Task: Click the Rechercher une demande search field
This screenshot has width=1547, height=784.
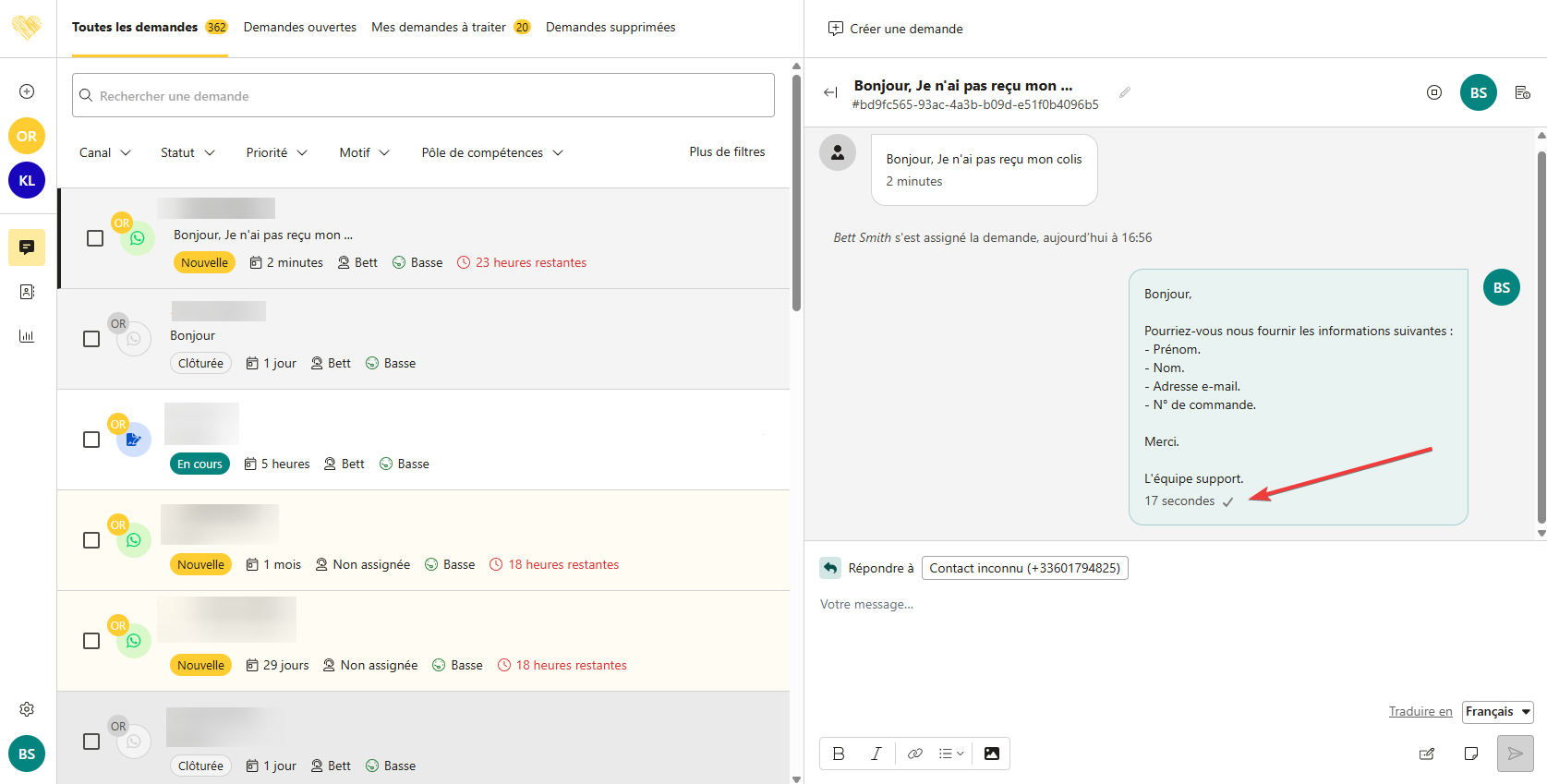Action: pos(423,96)
